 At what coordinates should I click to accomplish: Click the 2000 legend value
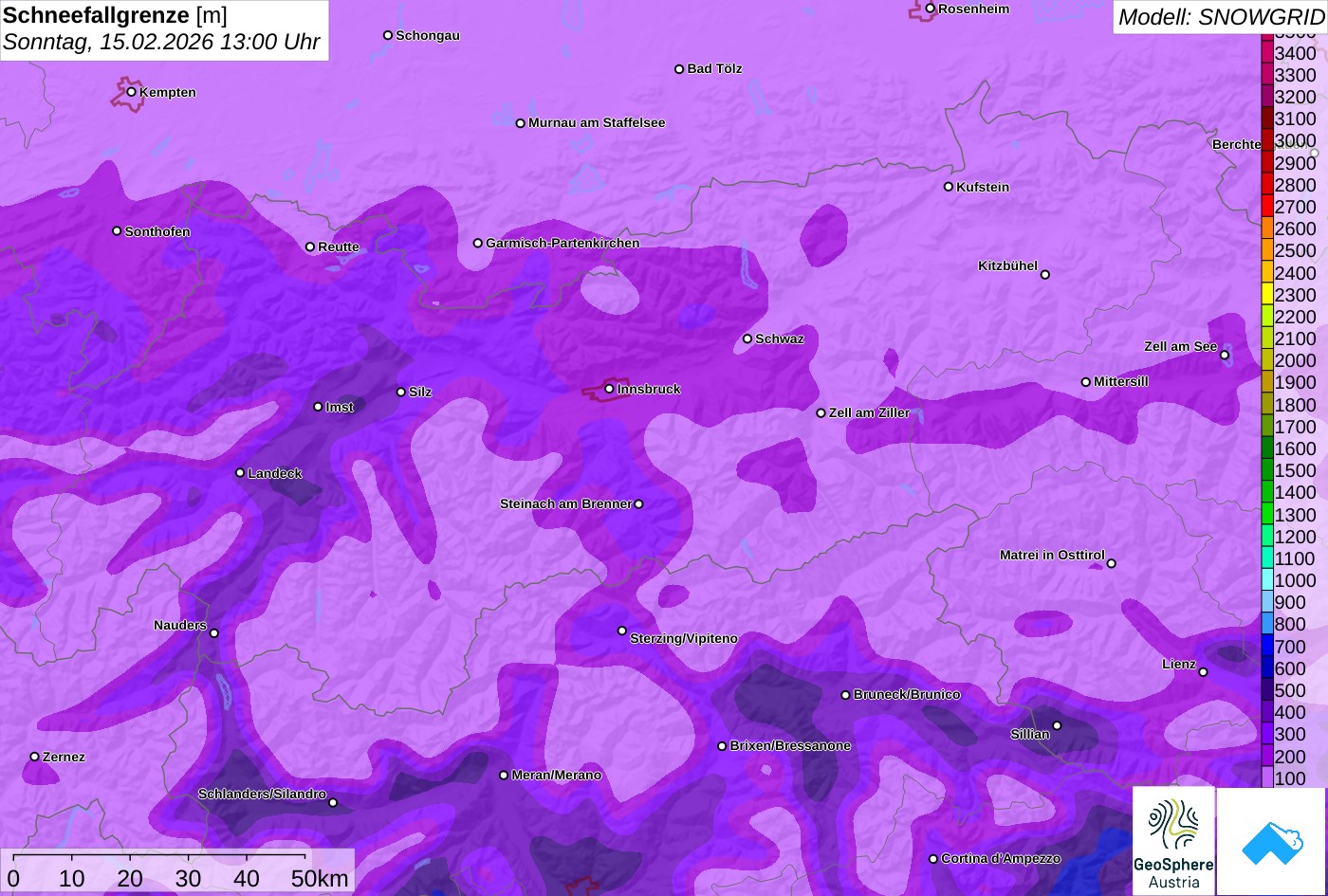coord(1296,360)
